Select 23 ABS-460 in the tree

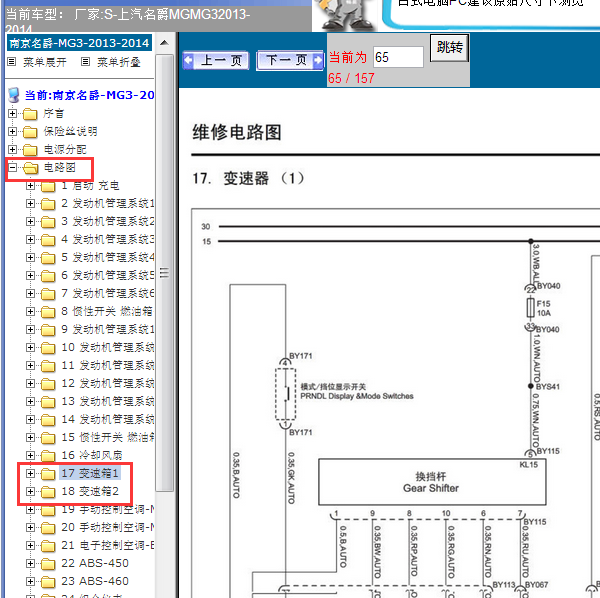pyautogui.click(x=95, y=581)
